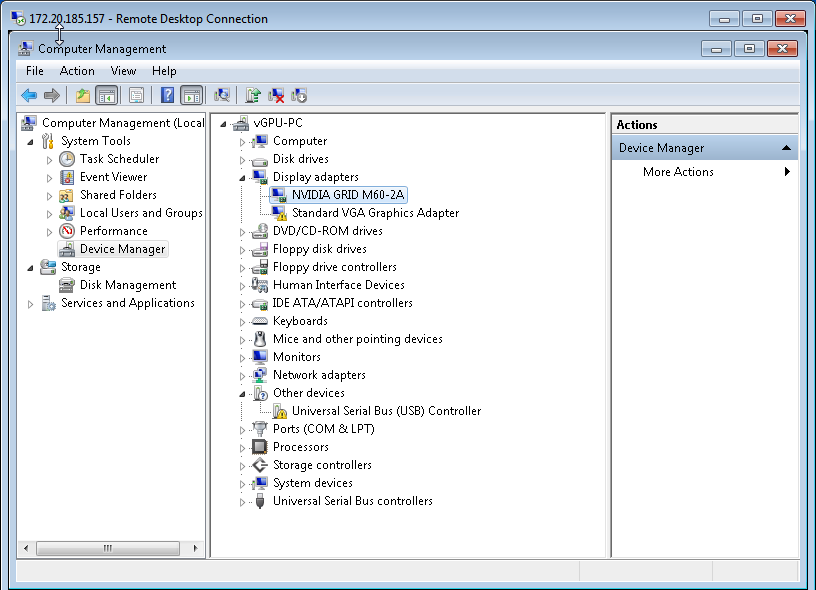
Task: Click the Properties toolbar icon
Action: pos(137,95)
